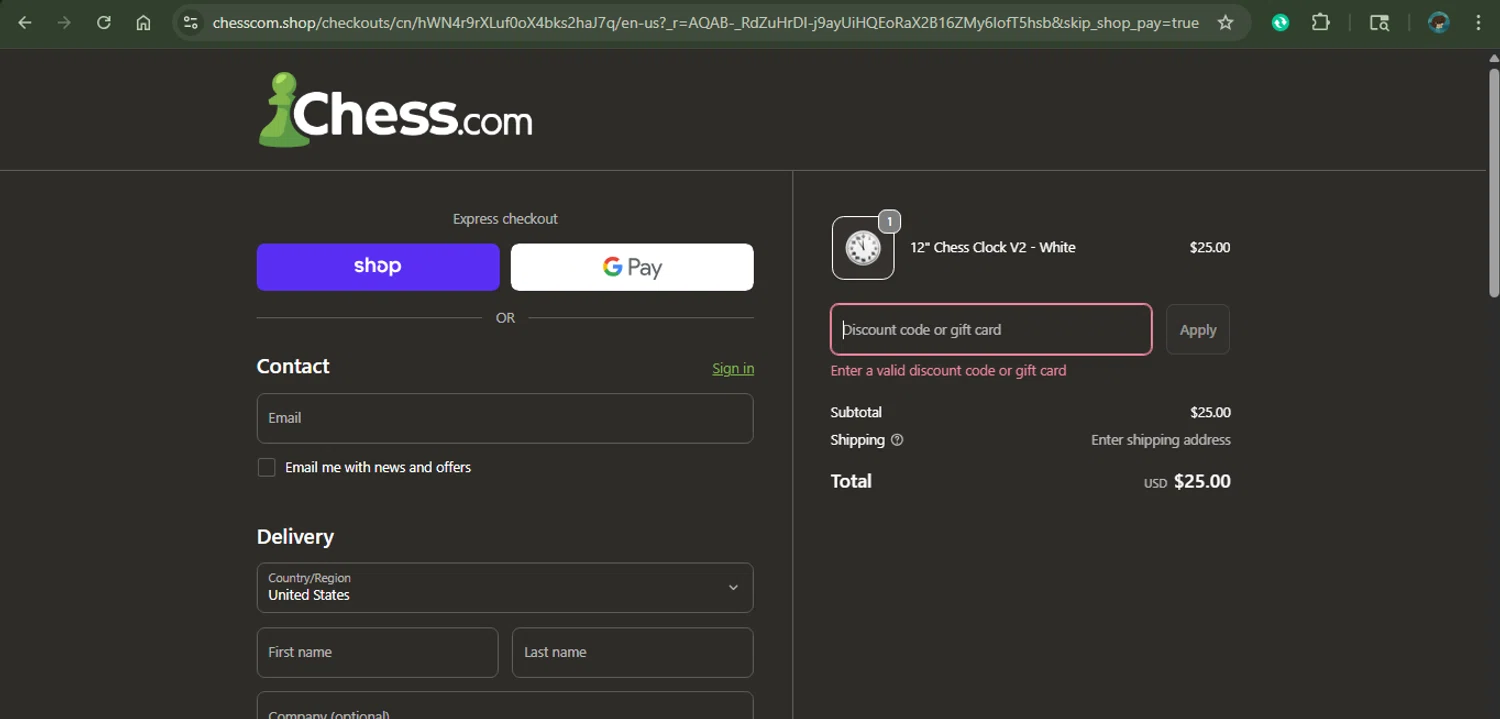
Task: Focus the Last name field
Action: [632, 652]
